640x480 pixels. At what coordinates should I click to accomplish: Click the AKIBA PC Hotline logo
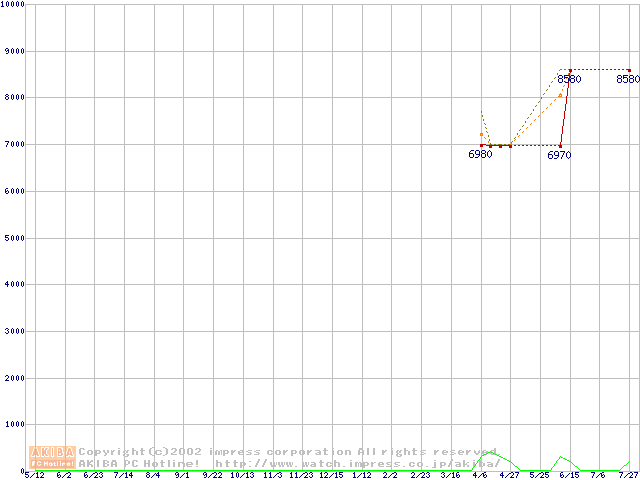click(x=53, y=457)
